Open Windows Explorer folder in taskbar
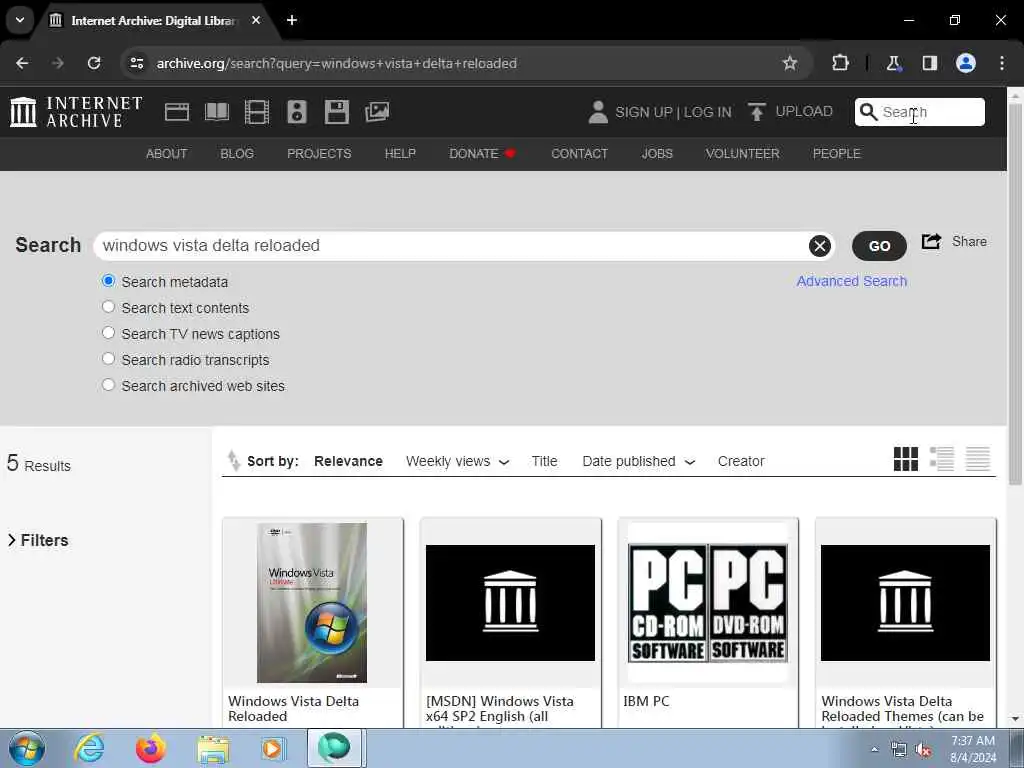The height and width of the screenshot is (768, 1024). tap(213, 749)
